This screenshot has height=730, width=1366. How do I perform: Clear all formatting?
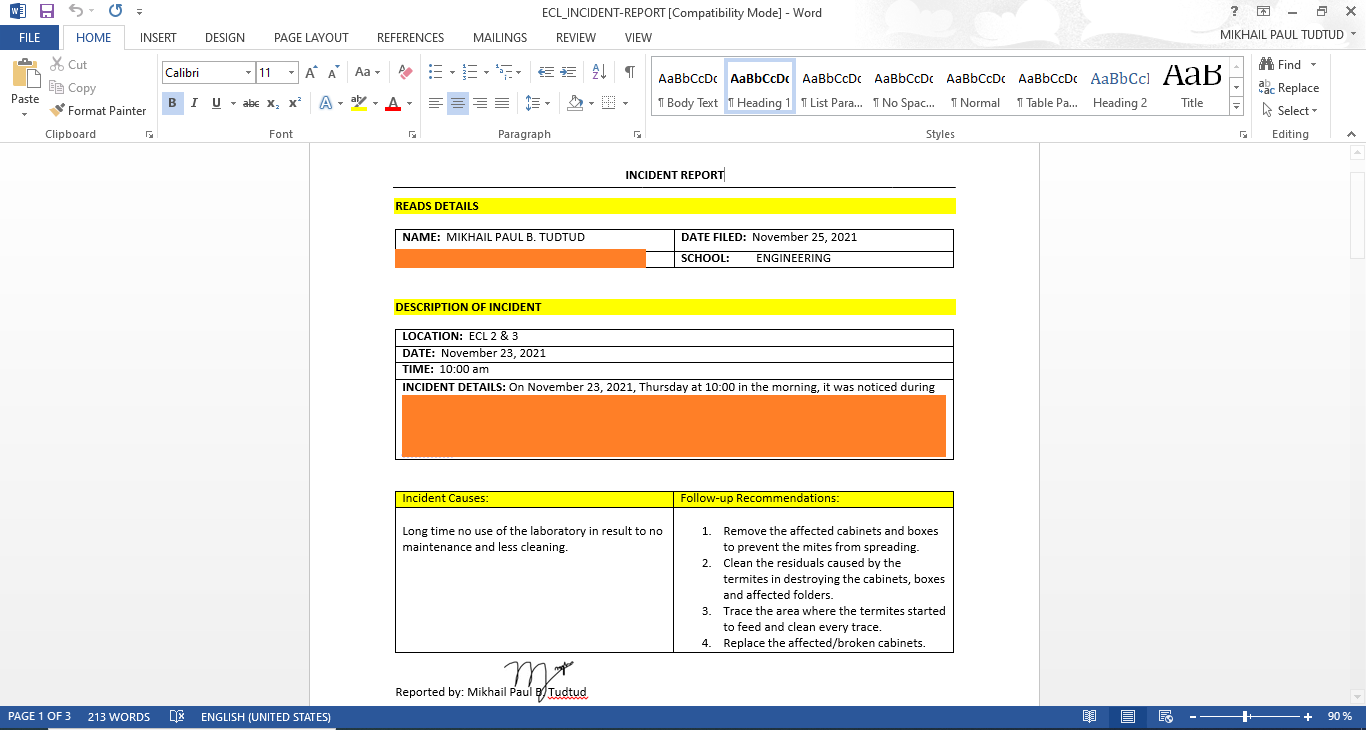click(405, 73)
